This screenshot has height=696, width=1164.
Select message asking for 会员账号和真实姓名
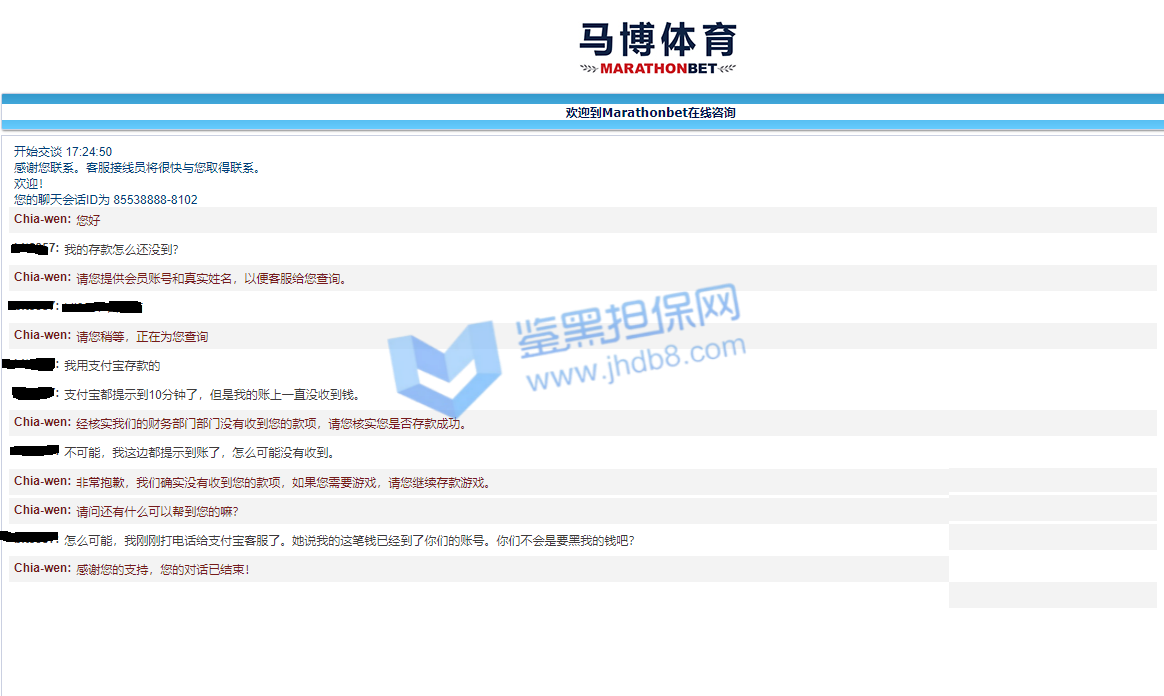click(x=211, y=278)
